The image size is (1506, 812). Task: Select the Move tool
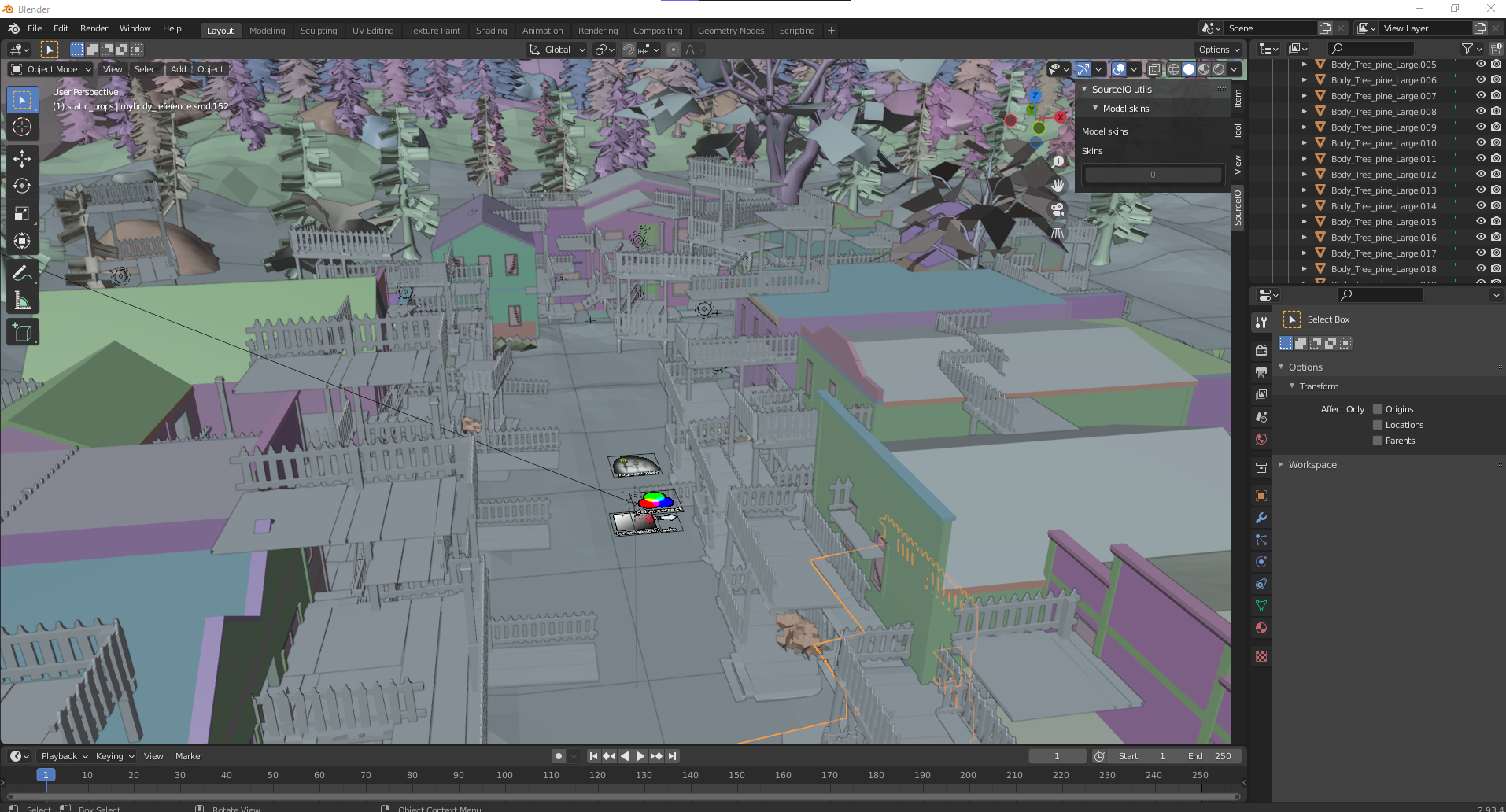[22, 158]
